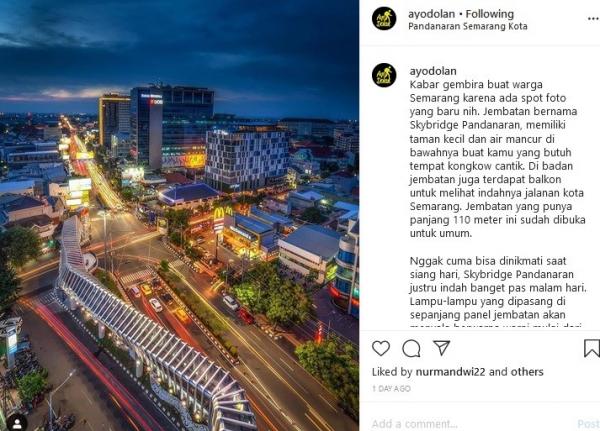Open the Skybridge Pandanaran photo
This screenshot has width=600, height=431.
click(x=179, y=216)
